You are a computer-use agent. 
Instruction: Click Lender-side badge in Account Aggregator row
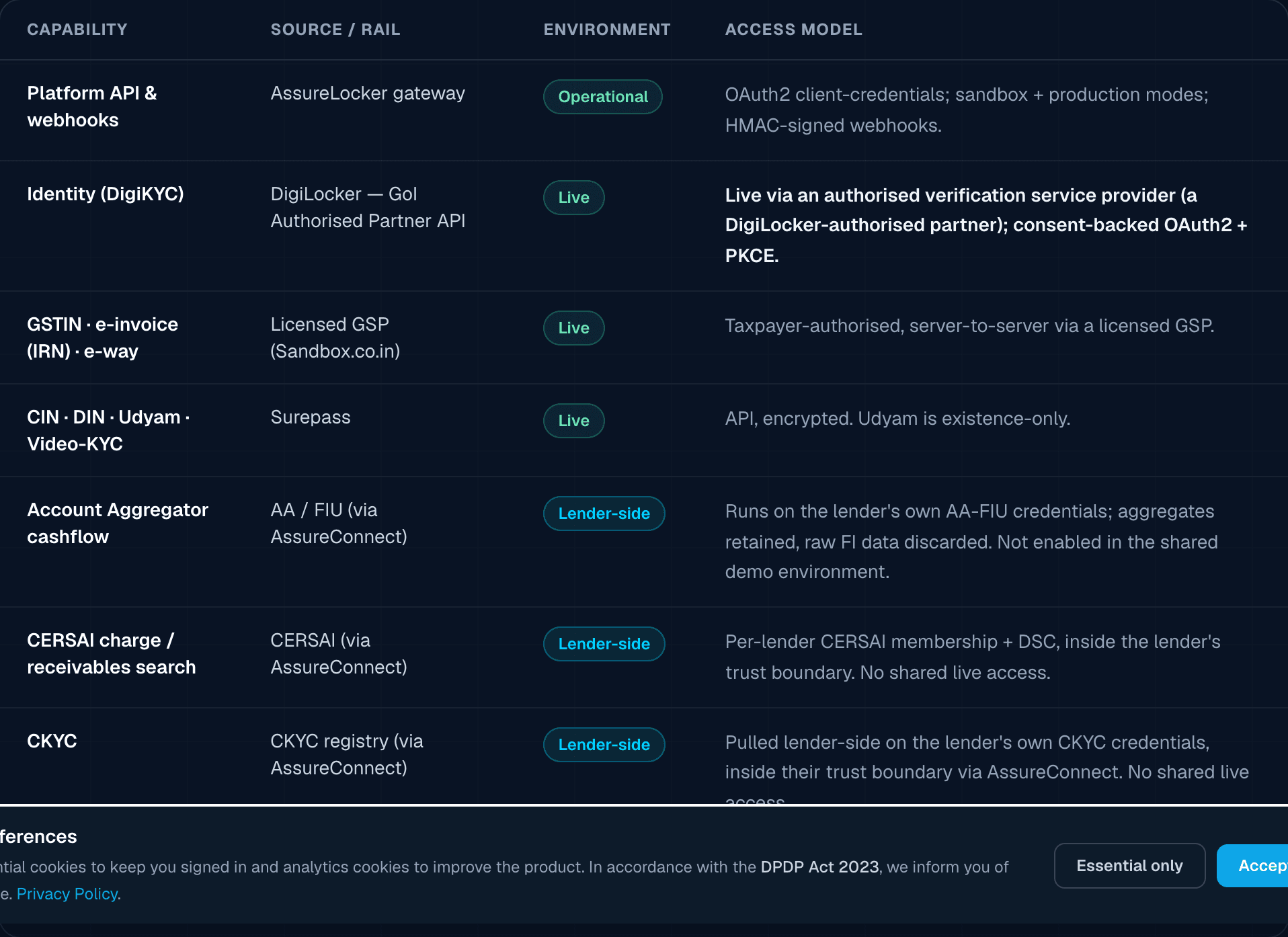[604, 514]
